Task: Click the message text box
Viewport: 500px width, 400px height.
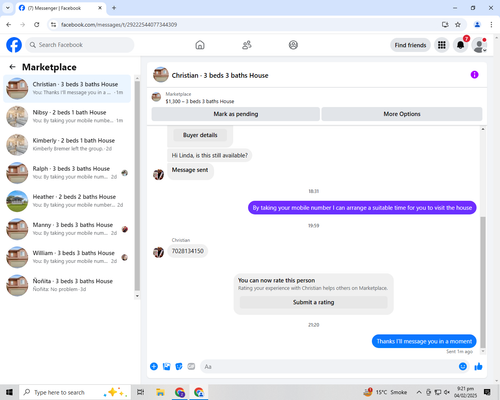Action: tap(329, 367)
